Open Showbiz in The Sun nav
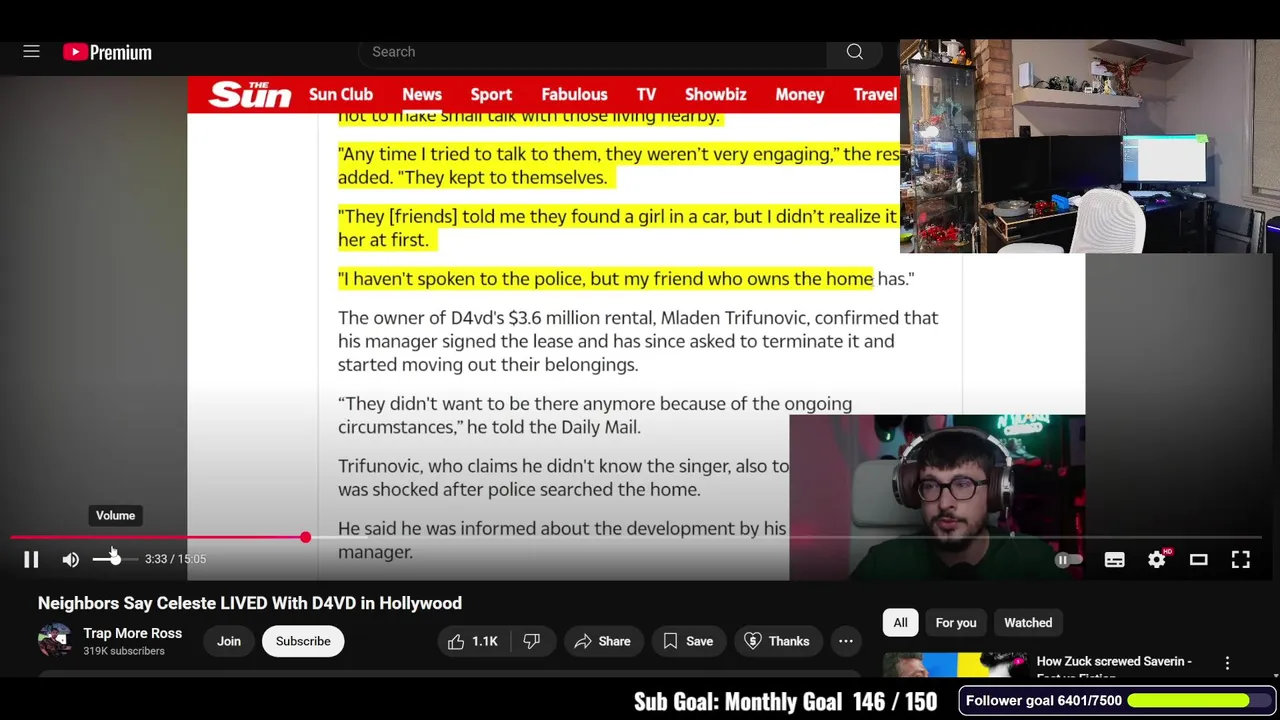 716,94
